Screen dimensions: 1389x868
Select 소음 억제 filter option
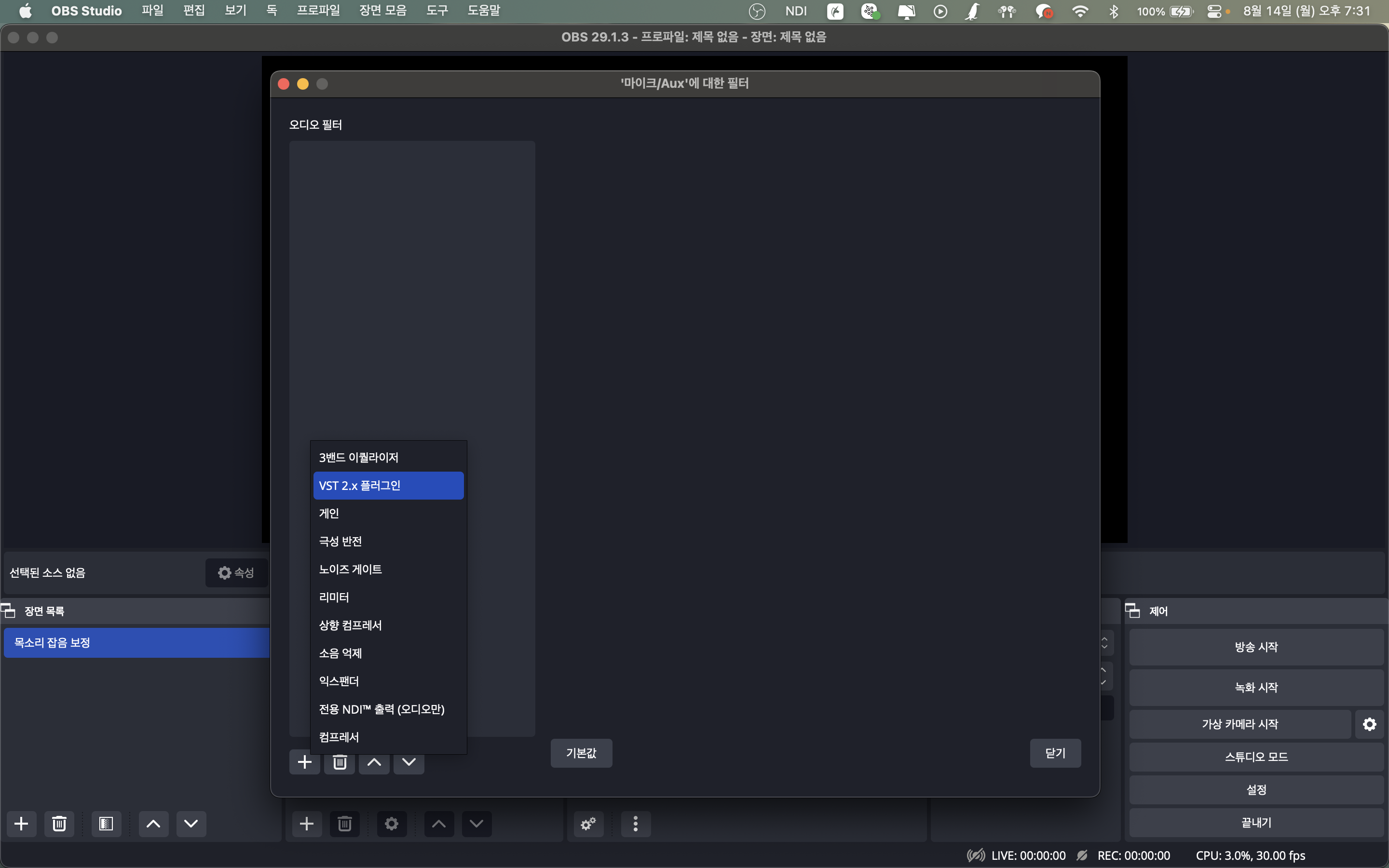pos(389,653)
